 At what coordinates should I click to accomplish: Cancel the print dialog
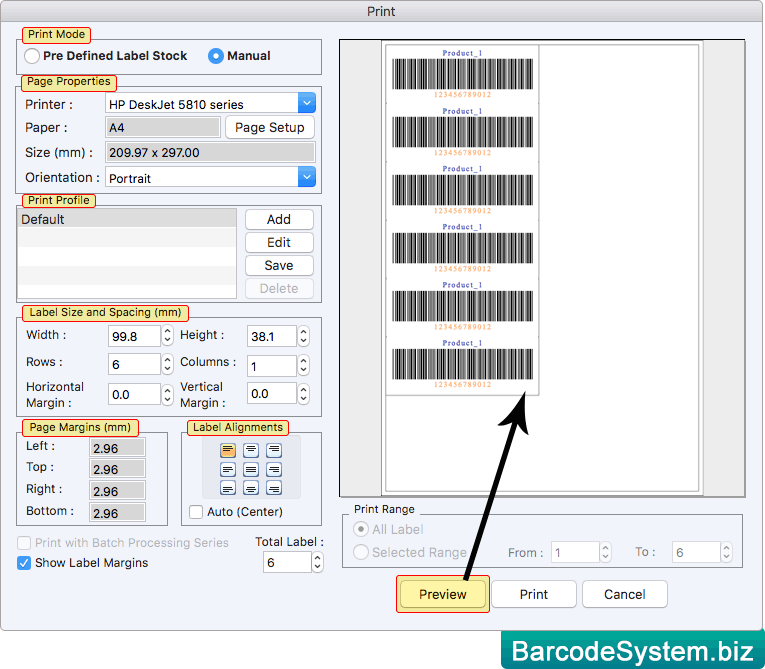pos(624,594)
